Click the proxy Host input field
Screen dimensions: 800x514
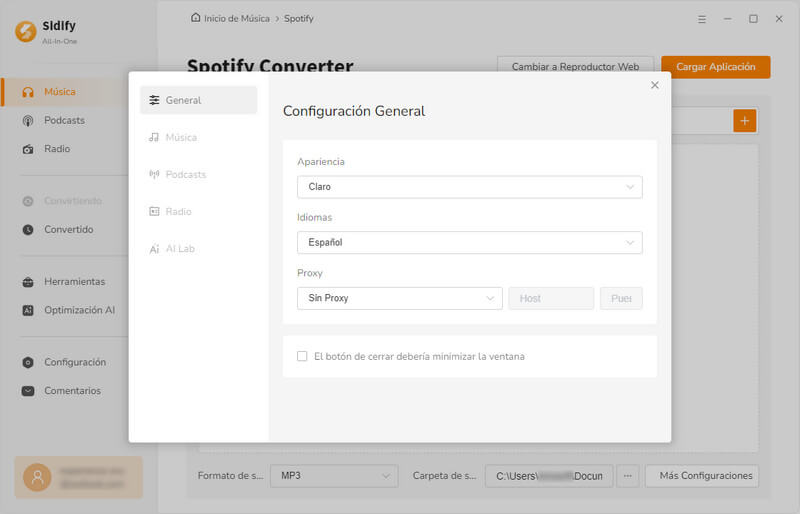click(x=551, y=298)
